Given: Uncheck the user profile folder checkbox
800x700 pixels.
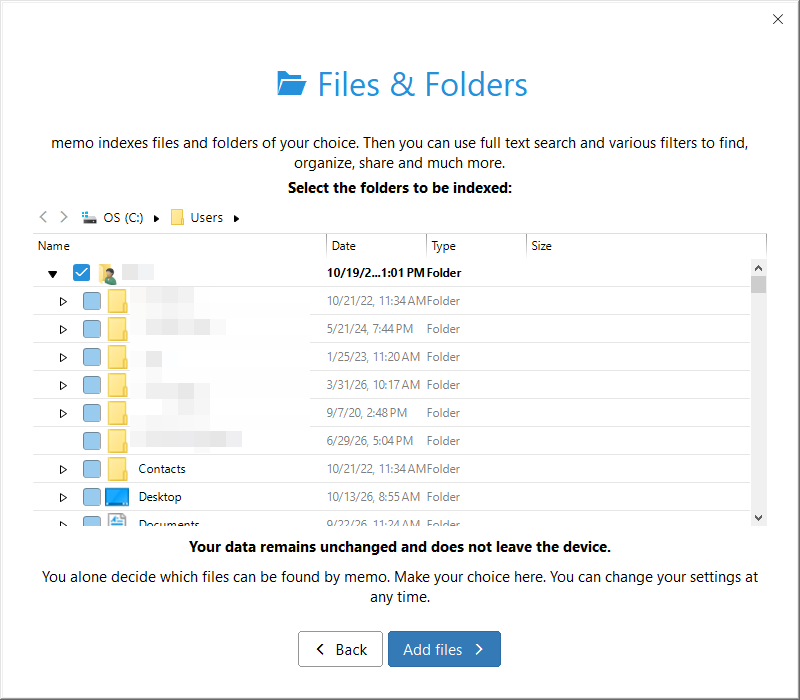Looking at the screenshot, I should (x=82, y=272).
